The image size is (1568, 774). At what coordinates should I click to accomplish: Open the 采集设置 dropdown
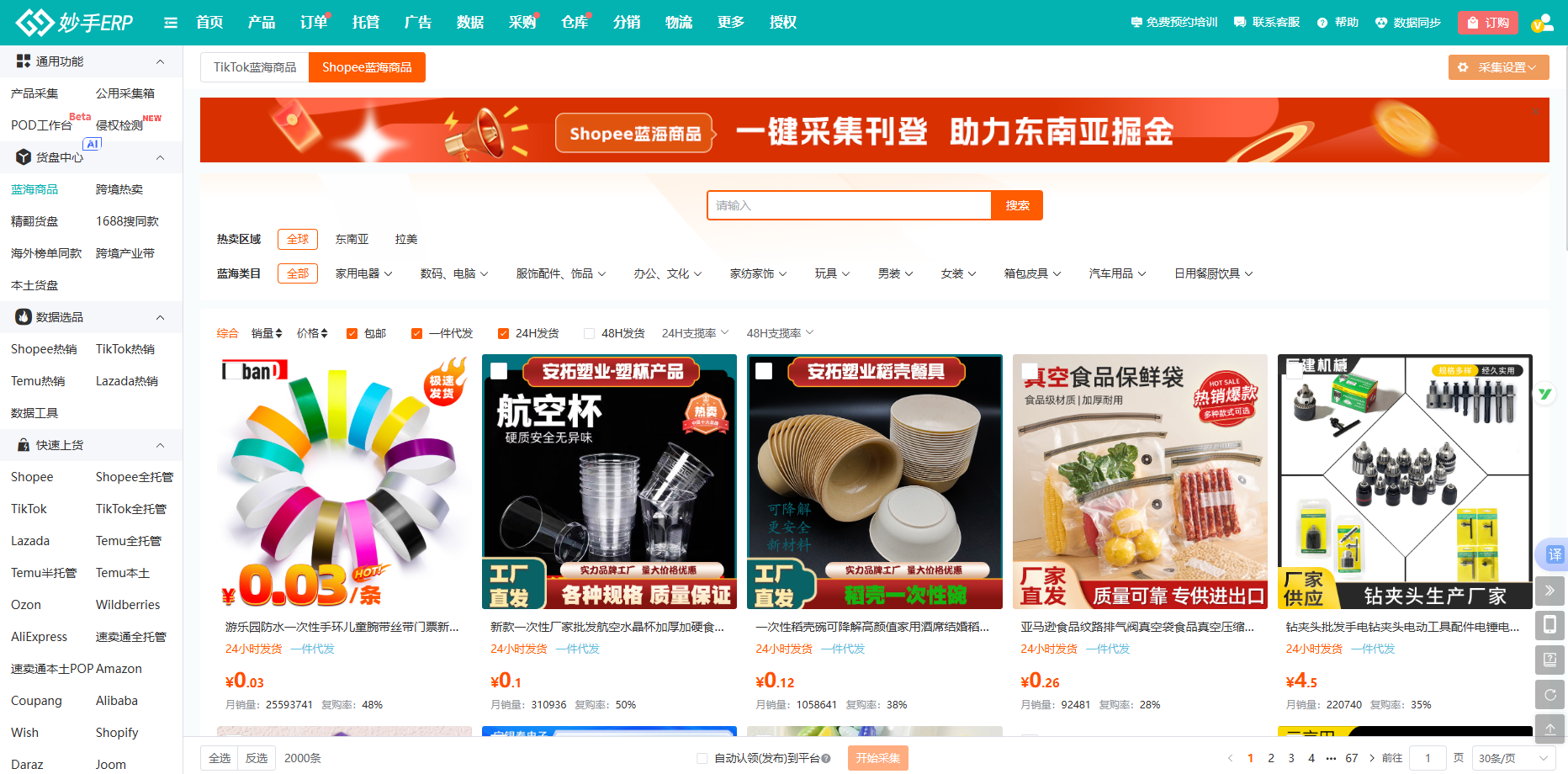[1499, 67]
